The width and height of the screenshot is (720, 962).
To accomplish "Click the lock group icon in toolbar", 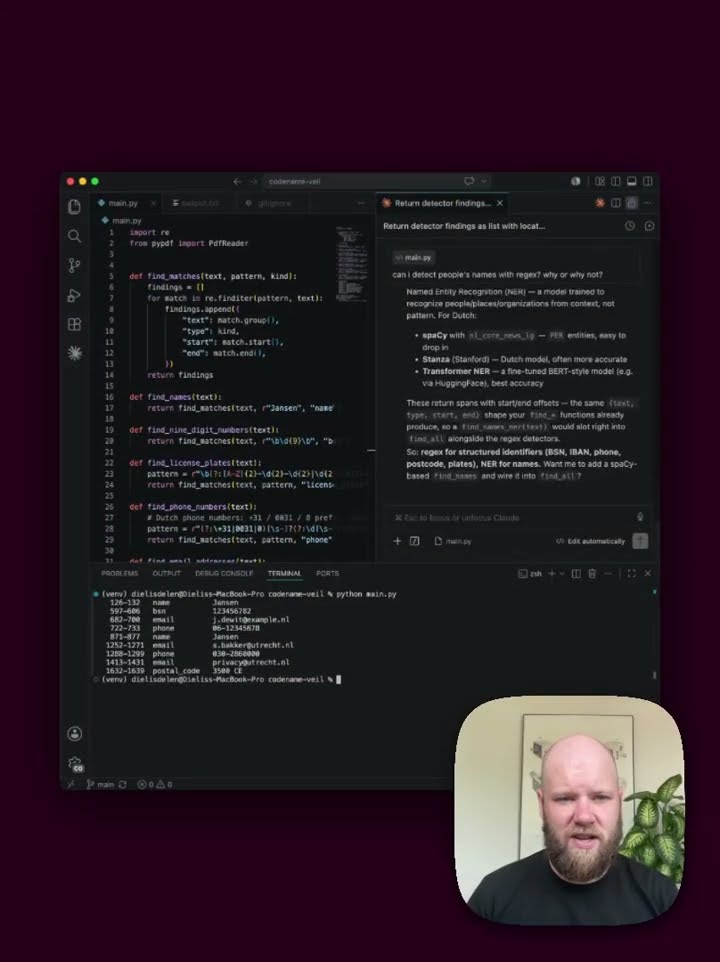I will [632, 203].
